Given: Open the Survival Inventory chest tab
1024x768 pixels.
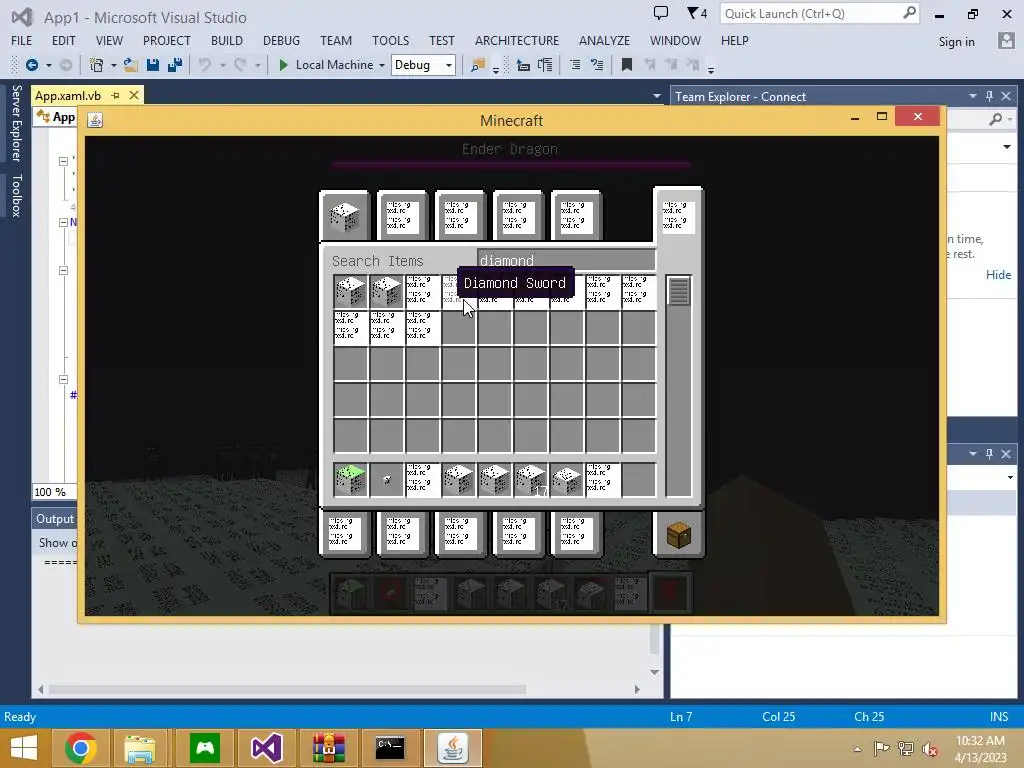Looking at the screenshot, I should coord(679,536).
